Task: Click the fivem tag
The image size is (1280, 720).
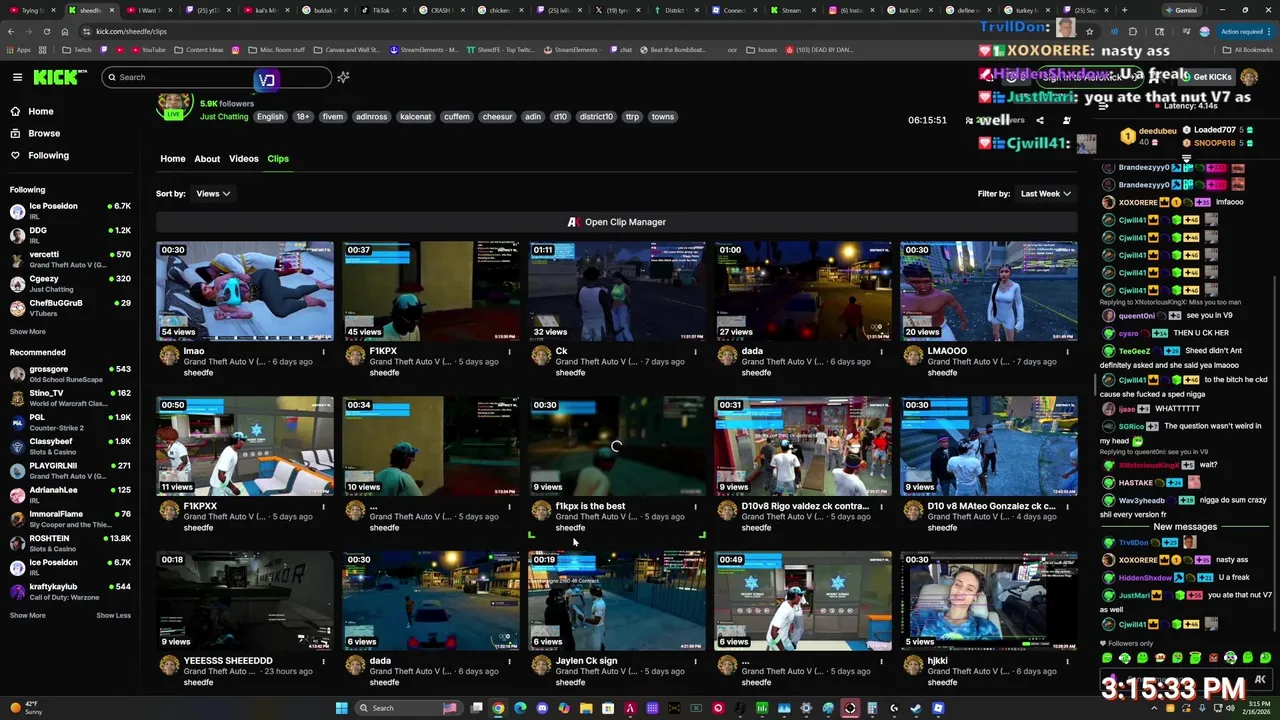Action: click(333, 117)
